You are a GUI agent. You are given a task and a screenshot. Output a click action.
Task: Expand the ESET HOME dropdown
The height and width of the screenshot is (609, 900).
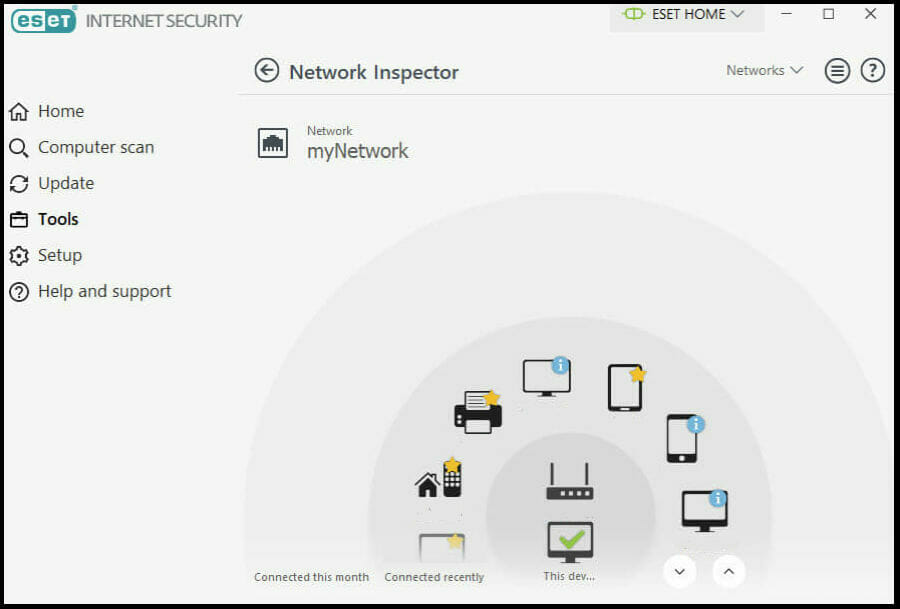pyautogui.click(x=687, y=15)
